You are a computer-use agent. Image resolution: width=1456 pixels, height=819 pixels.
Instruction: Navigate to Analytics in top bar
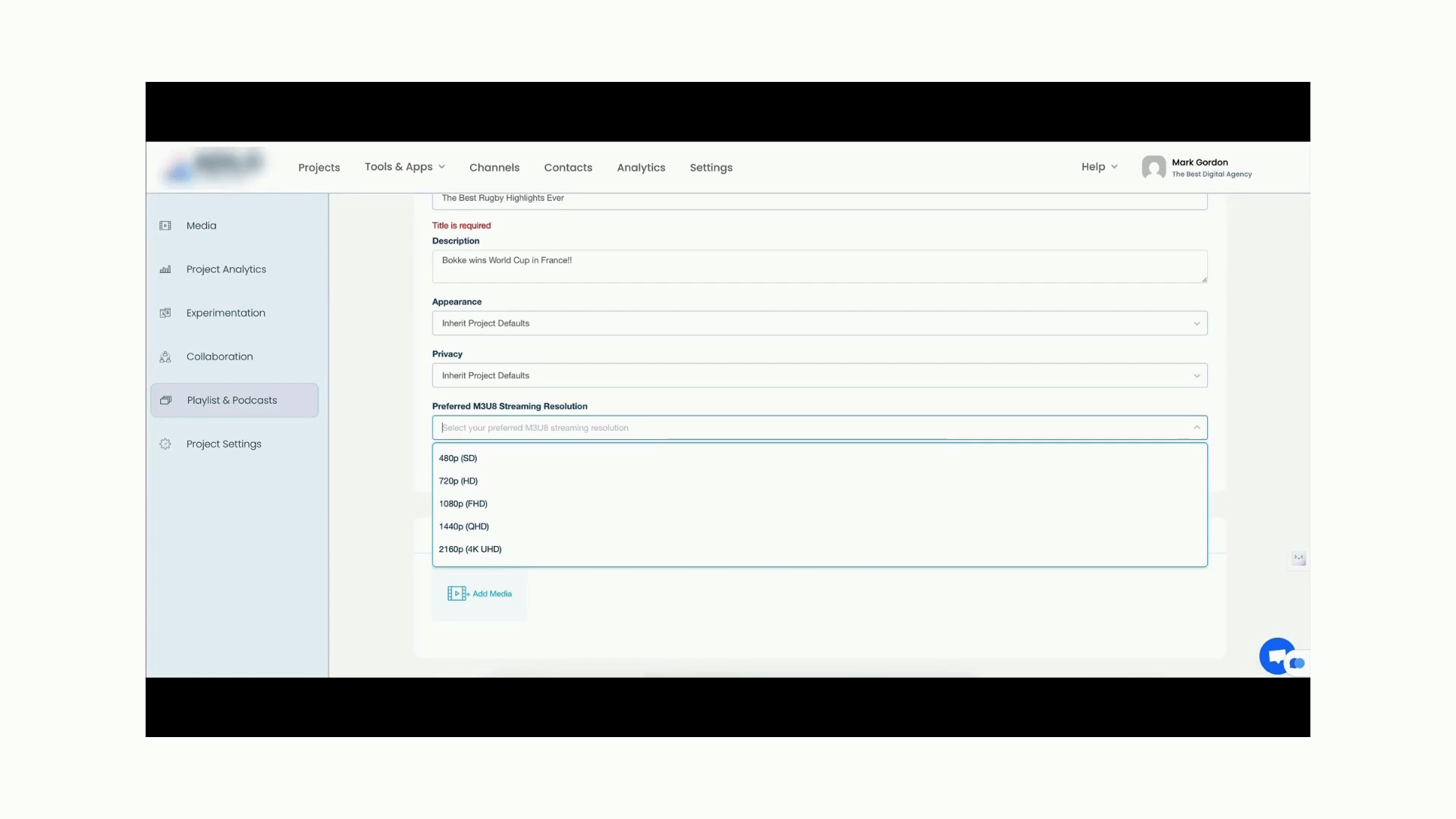click(641, 168)
